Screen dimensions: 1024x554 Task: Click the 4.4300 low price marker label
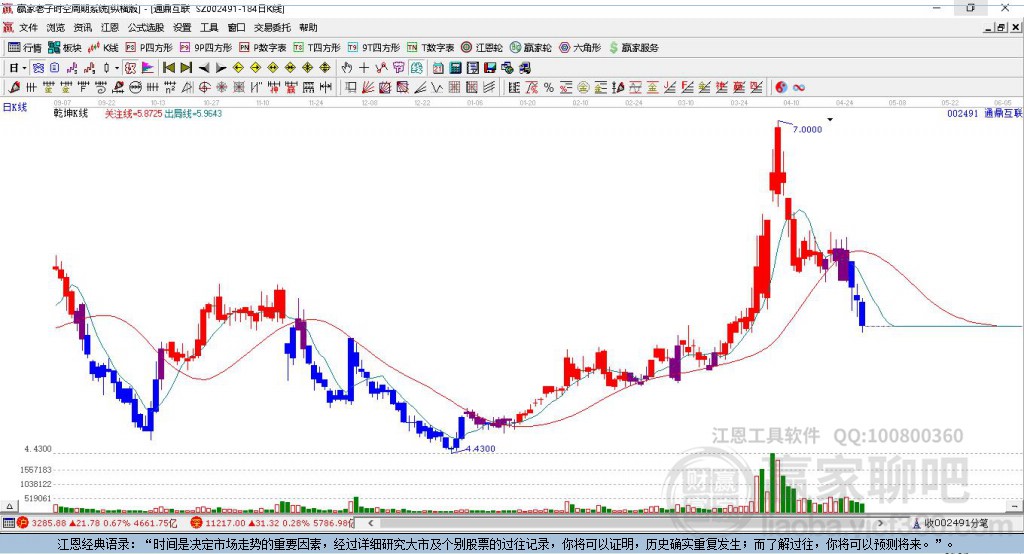[x=481, y=449]
